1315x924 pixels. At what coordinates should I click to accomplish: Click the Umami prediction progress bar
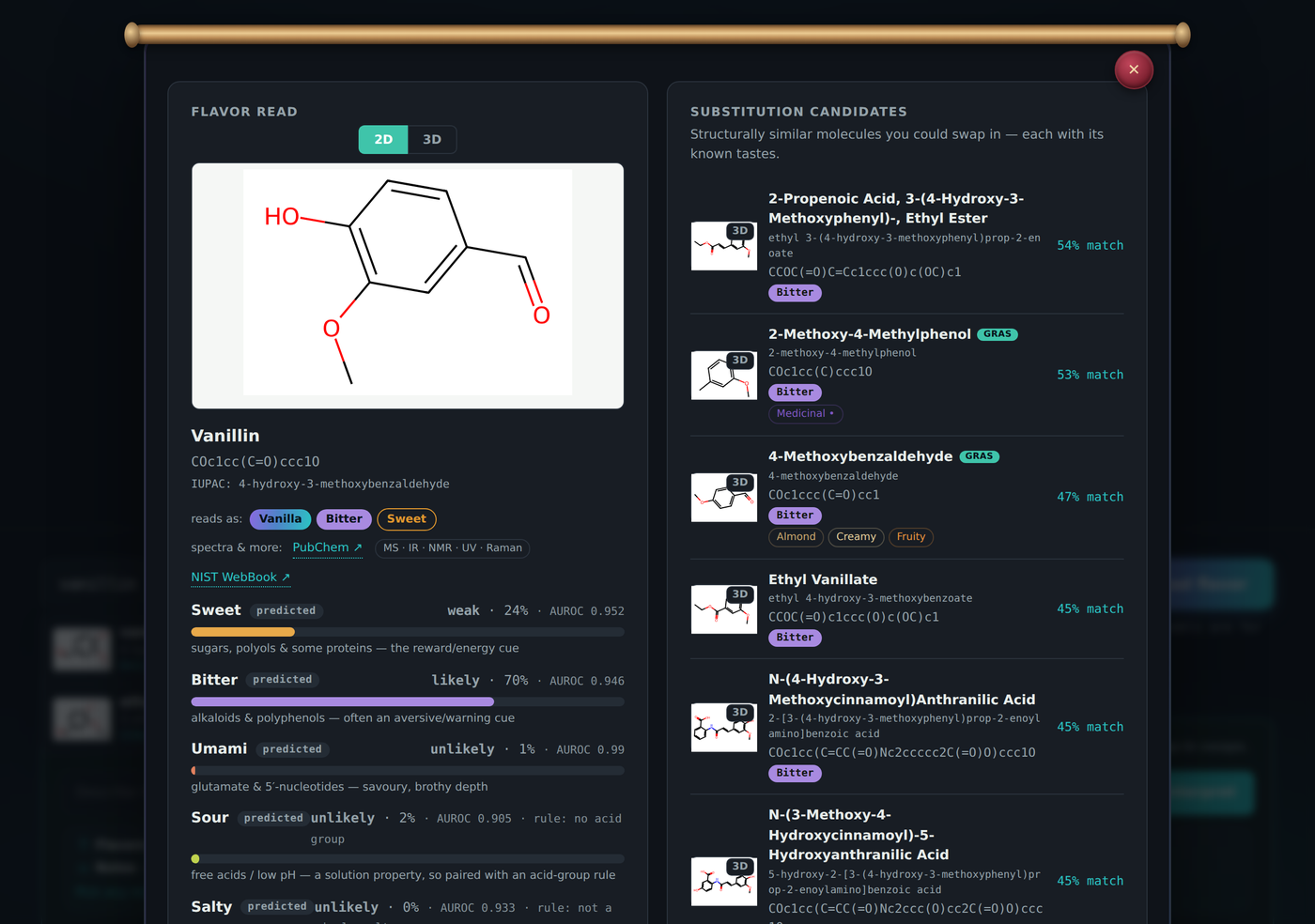pos(408,771)
